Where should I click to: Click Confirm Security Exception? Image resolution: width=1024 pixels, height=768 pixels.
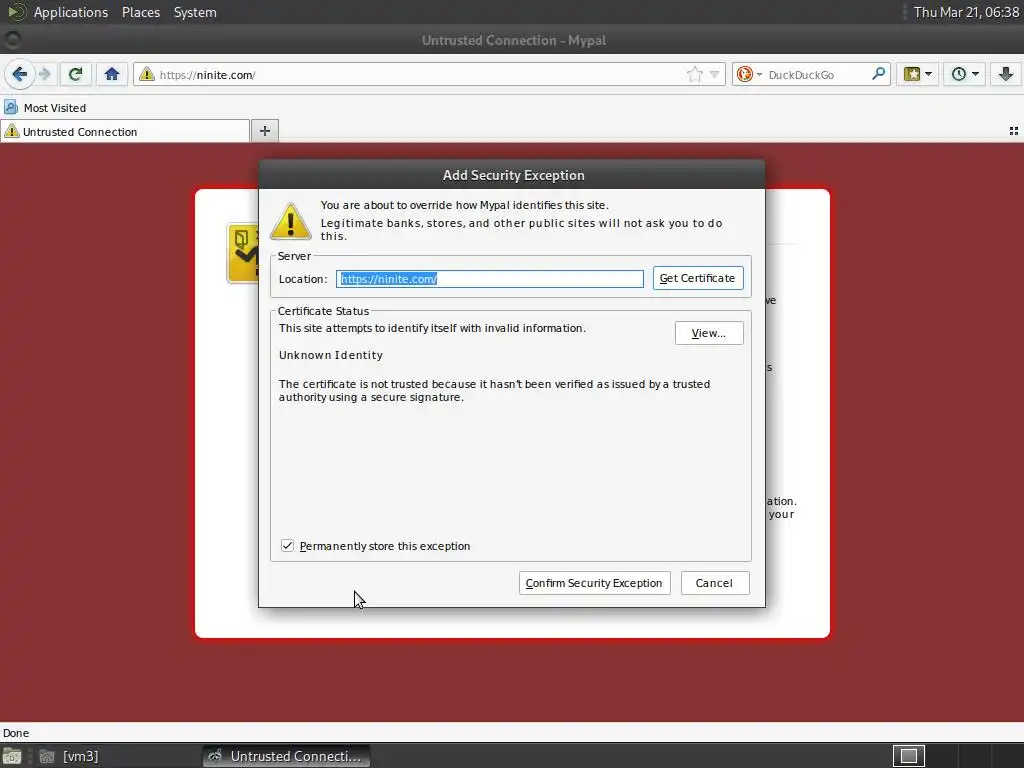coord(594,583)
